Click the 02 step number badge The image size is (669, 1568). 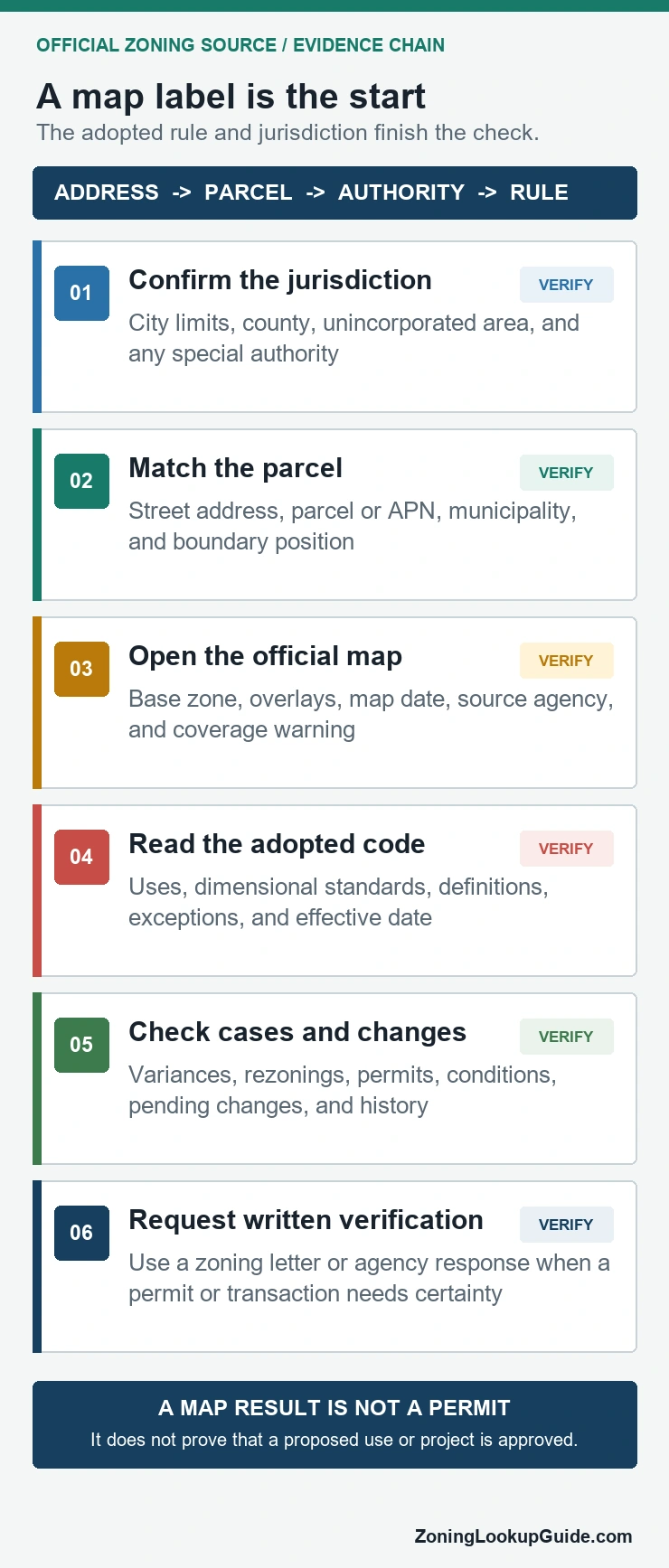pos(81,481)
